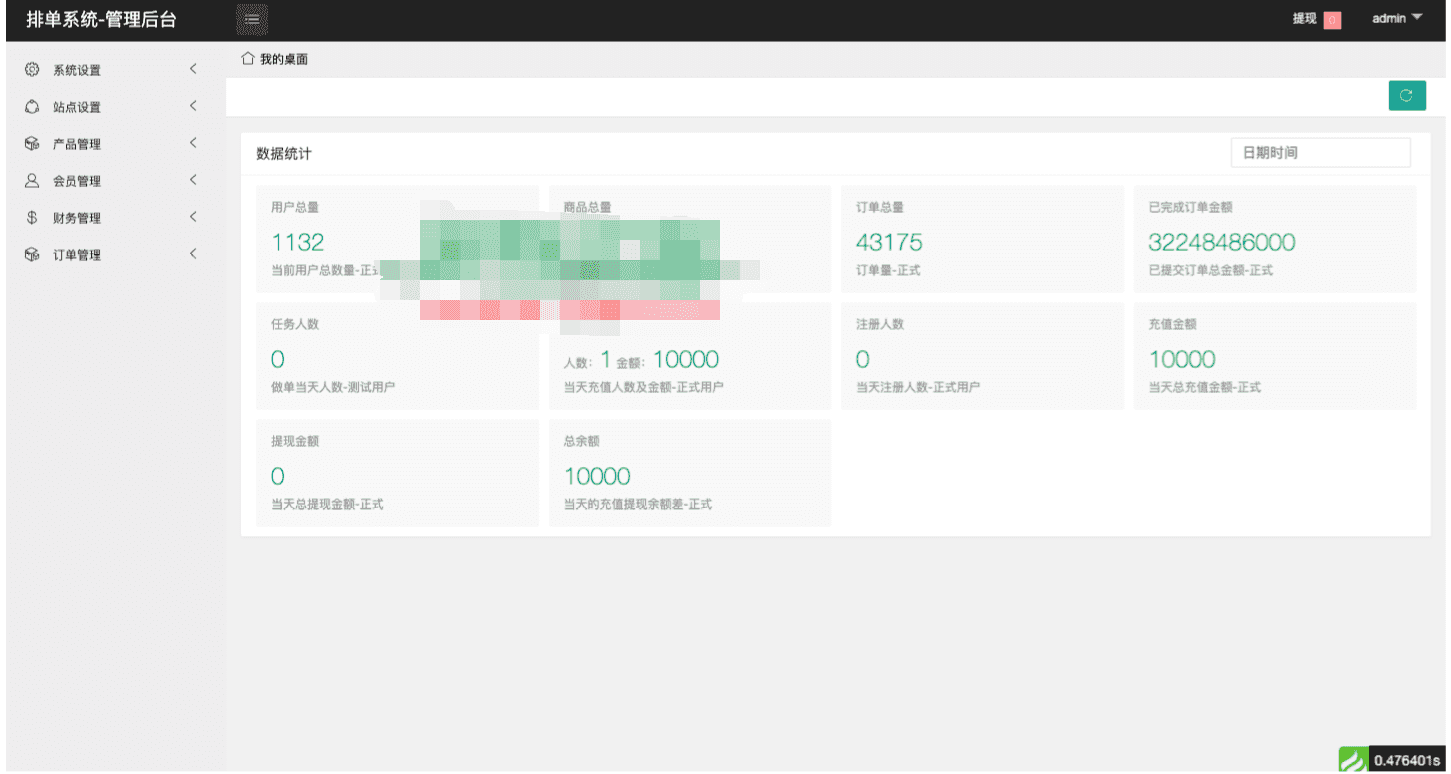Click the green refresh icon button
Screen dimensions: 1451x774
click(1406, 96)
